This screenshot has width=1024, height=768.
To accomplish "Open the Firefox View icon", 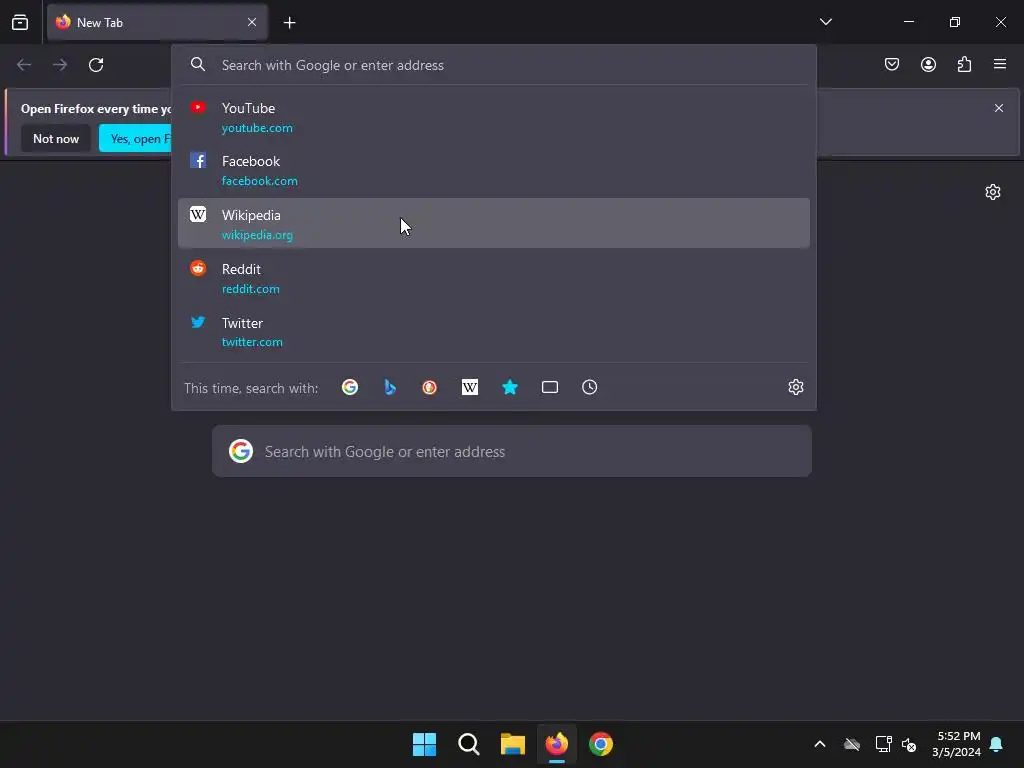I will 20,22.
